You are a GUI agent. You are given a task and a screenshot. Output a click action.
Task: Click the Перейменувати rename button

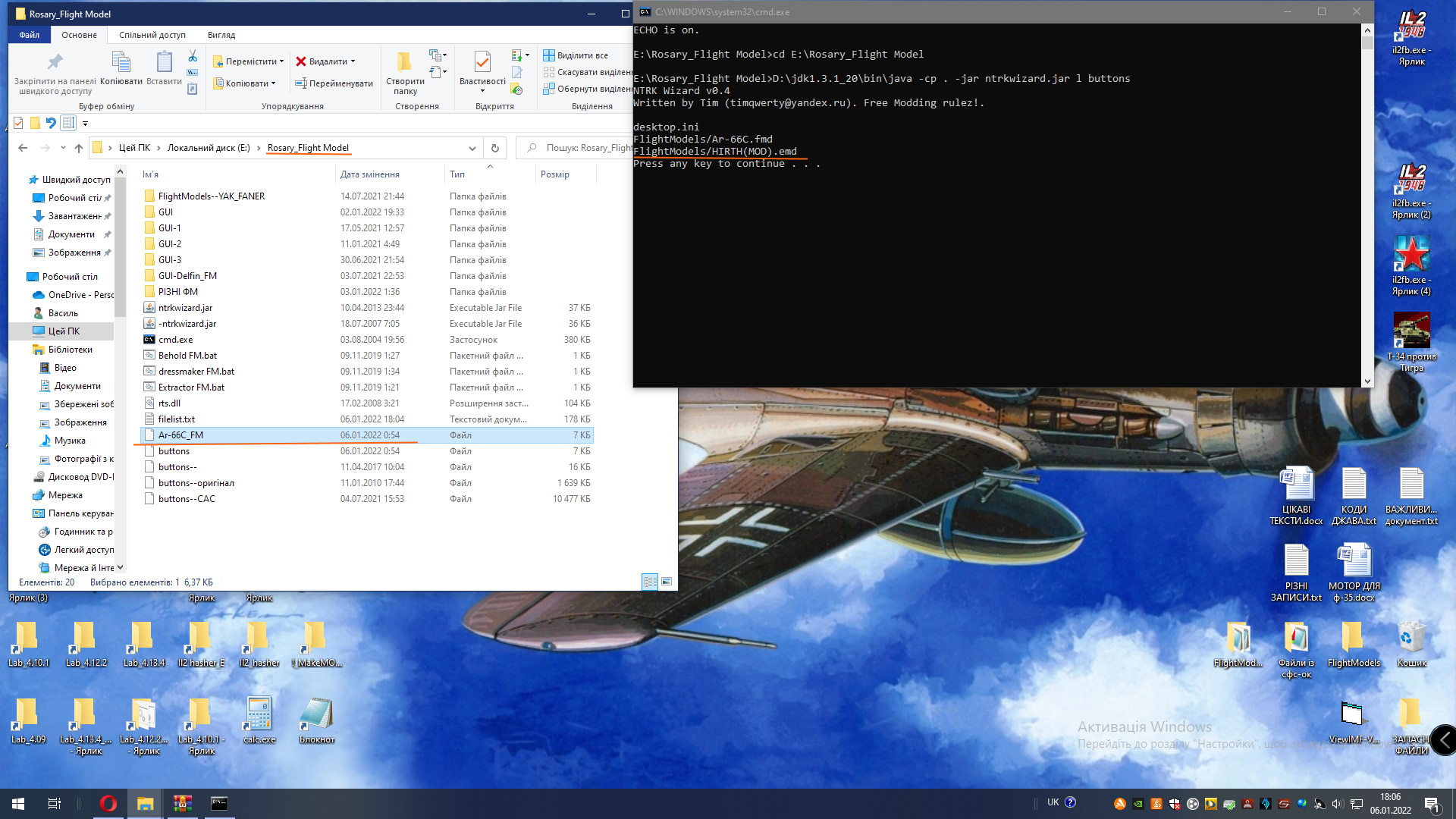(x=334, y=83)
